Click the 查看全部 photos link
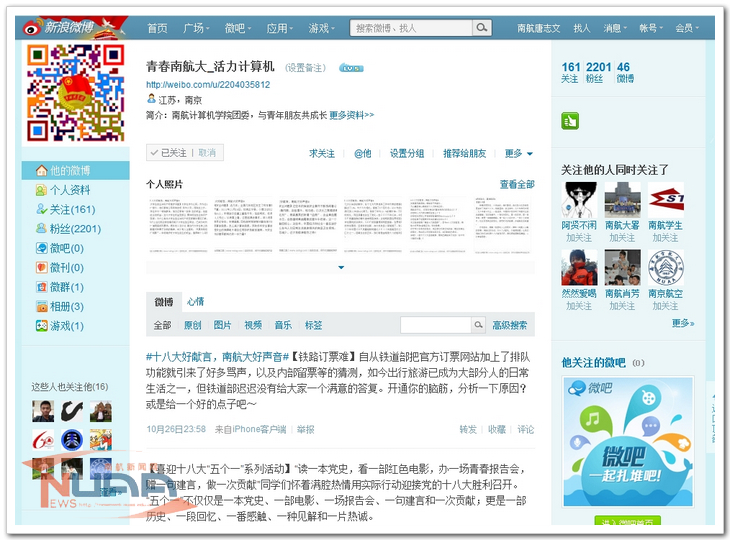The height and width of the screenshot is (540, 730). (x=517, y=185)
